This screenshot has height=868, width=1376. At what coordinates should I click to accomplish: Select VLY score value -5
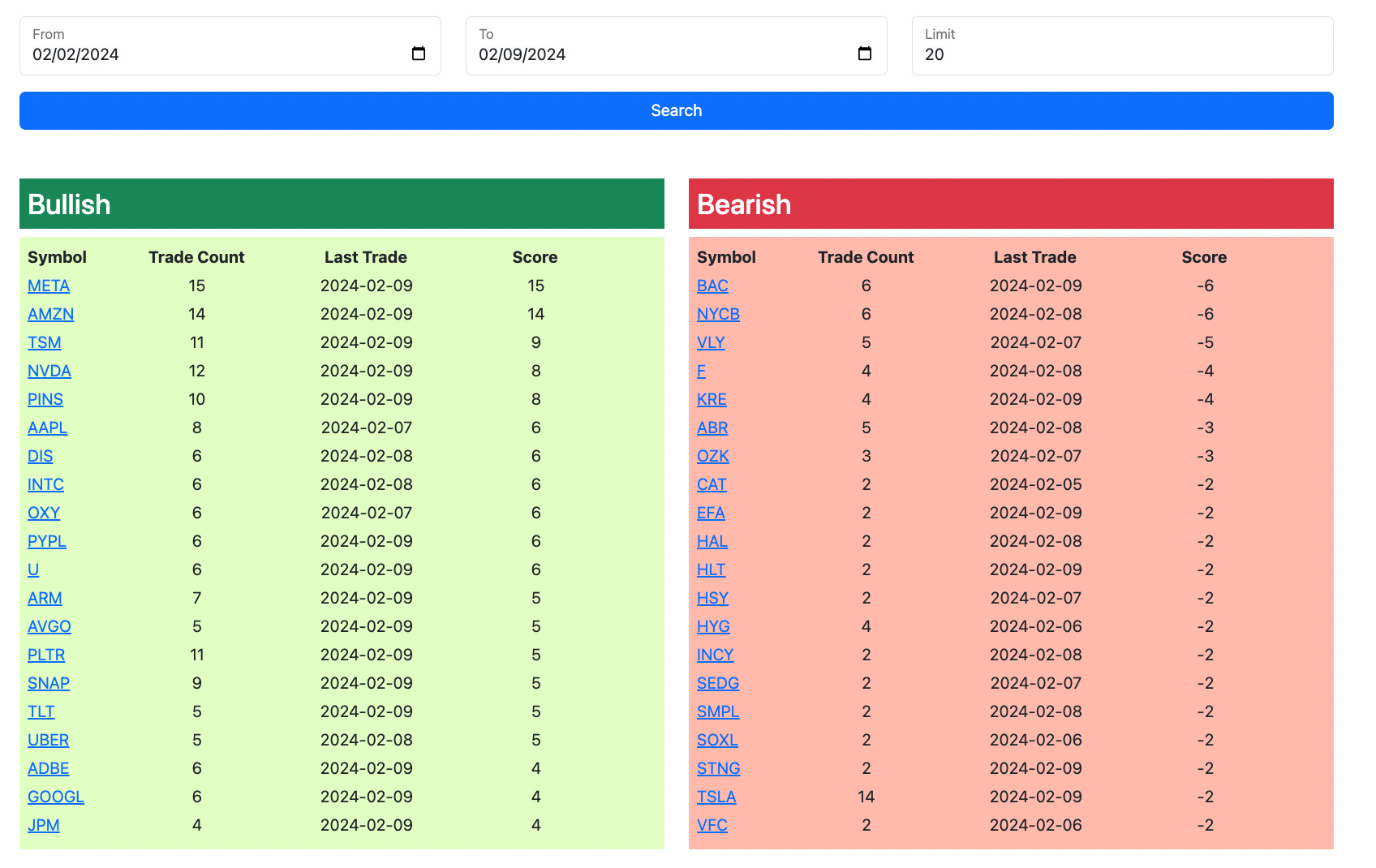pos(1205,342)
